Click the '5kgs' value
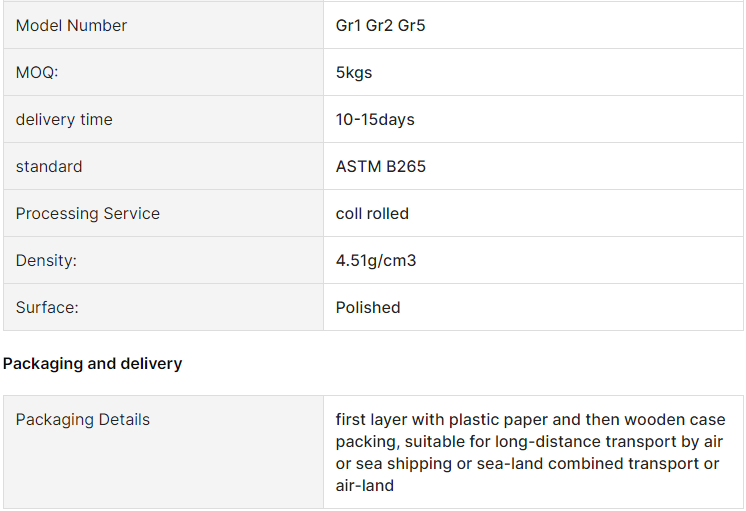Image resolution: width=746 pixels, height=511 pixels. [x=354, y=73]
